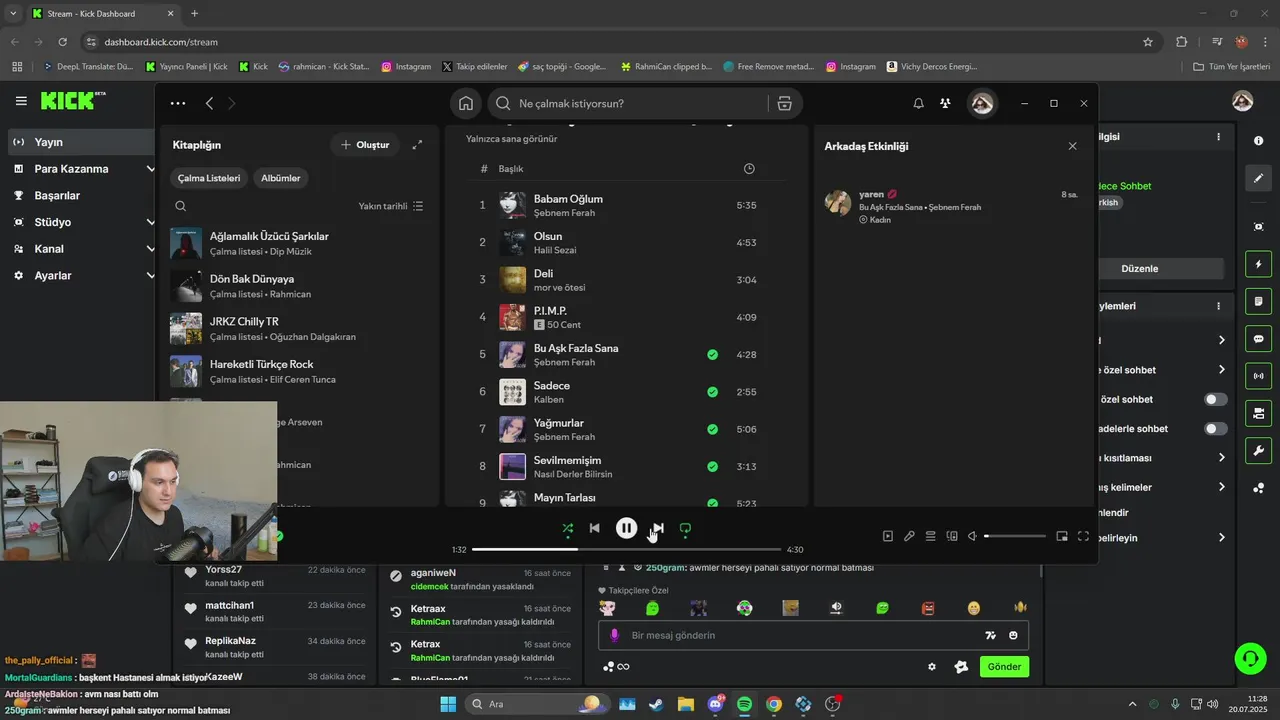Select Albümler filter chip
This screenshot has width=1280, height=720.
(281, 178)
